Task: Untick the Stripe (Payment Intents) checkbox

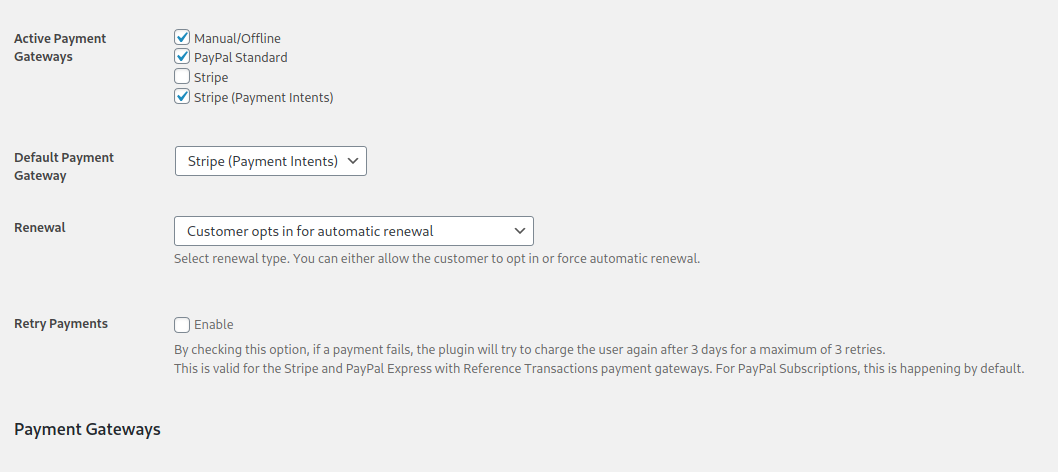Action: 182,96
